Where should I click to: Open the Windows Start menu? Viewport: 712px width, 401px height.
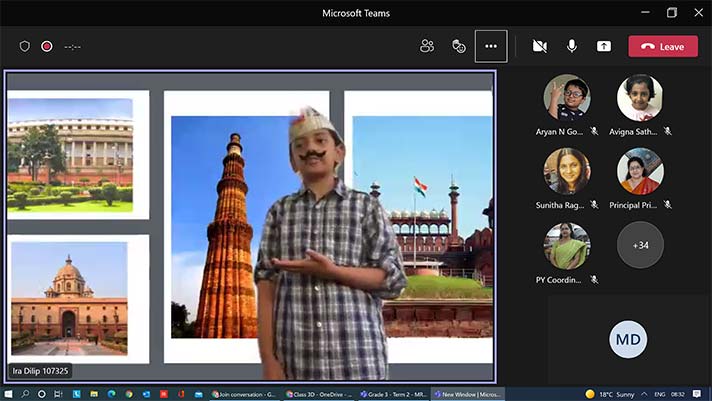tap(9, 394)
